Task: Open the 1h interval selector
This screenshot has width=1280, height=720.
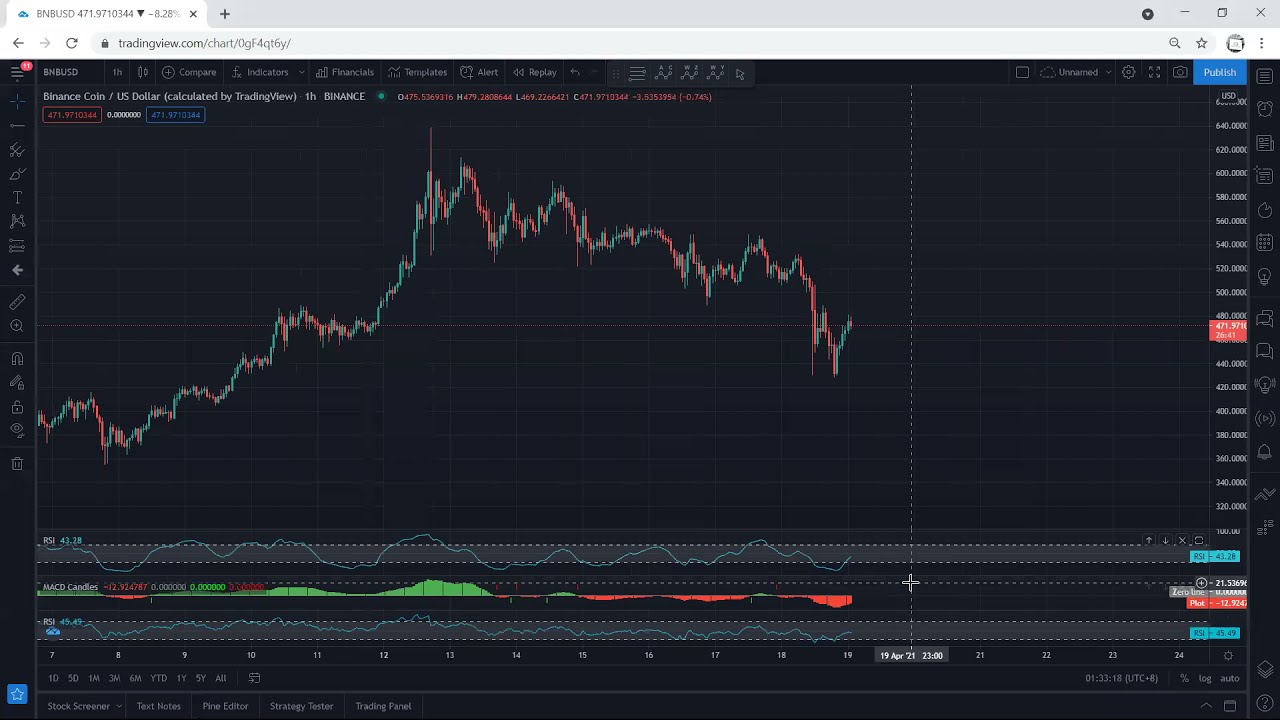Action: (x=117, y=72)
